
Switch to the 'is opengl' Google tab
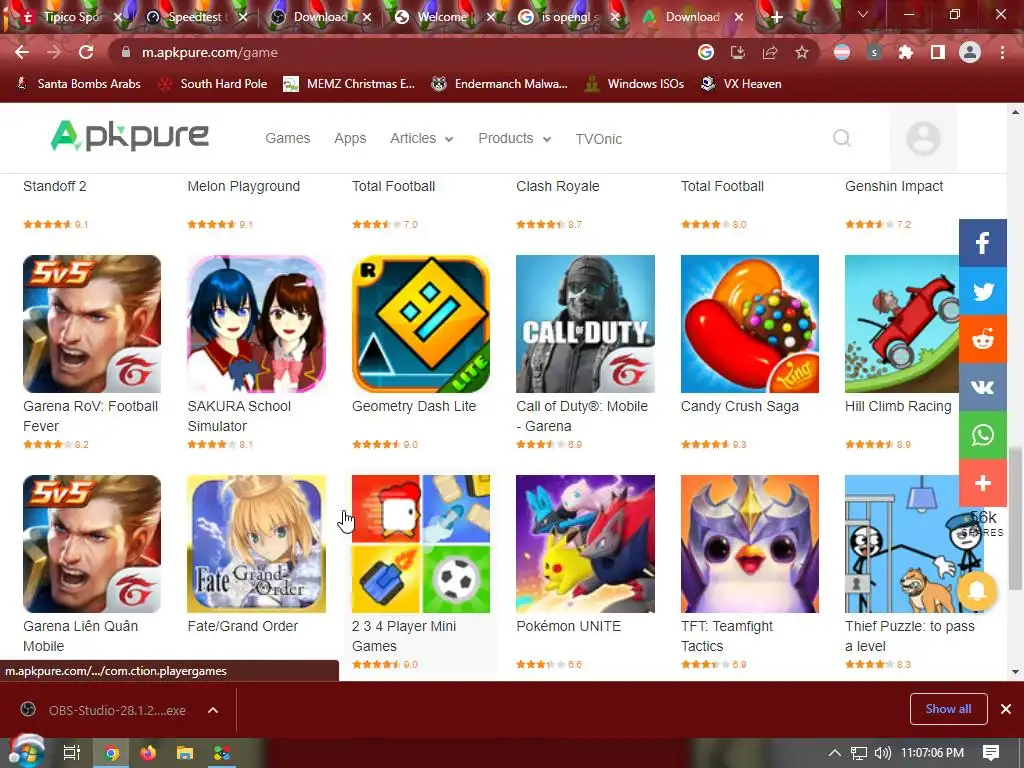(567, 17)
